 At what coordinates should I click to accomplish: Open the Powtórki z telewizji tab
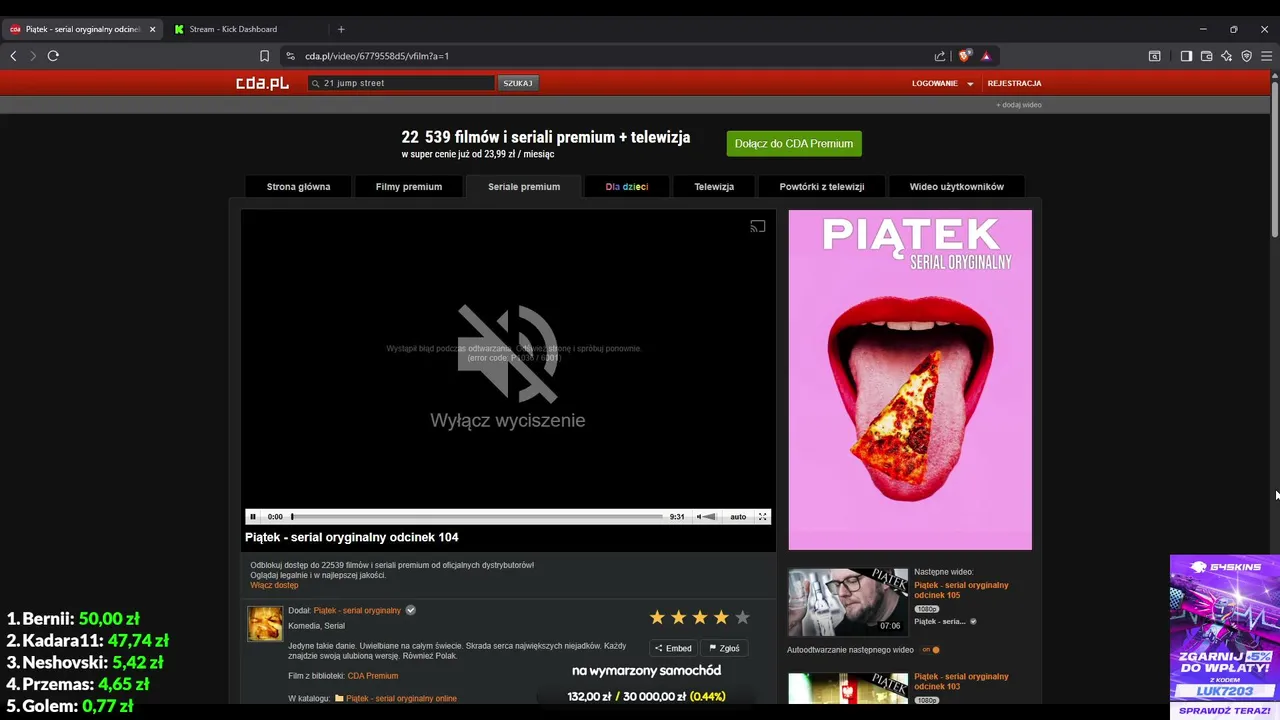822,187
